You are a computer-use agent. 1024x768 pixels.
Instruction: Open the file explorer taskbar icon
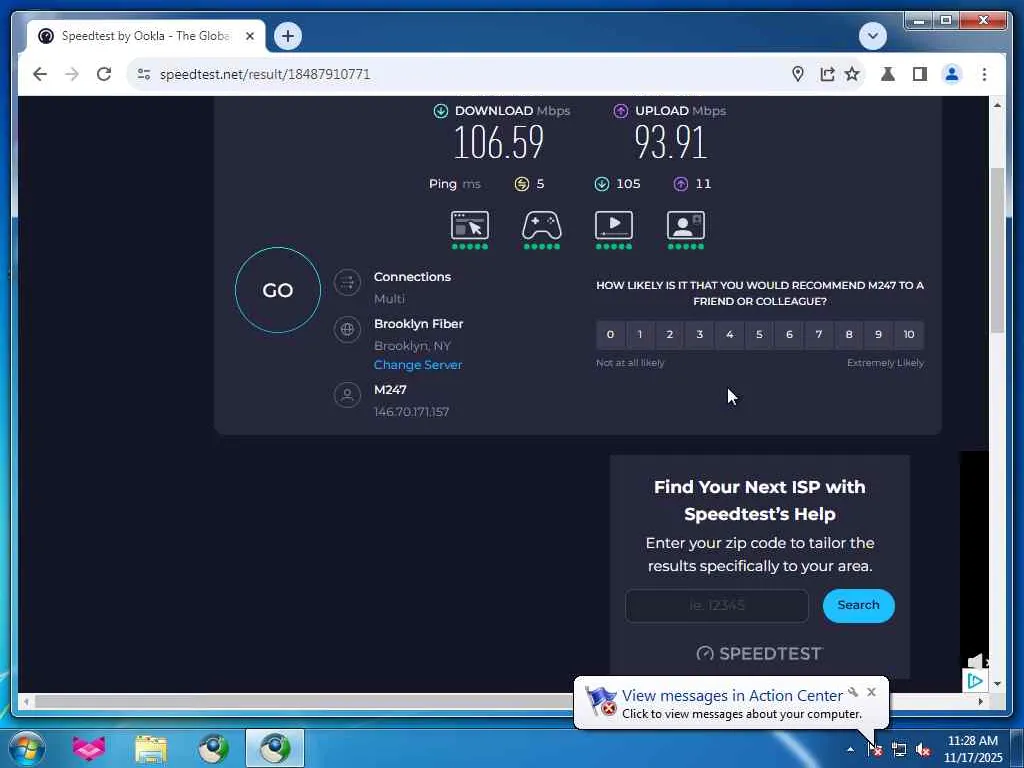click(150, 748)
